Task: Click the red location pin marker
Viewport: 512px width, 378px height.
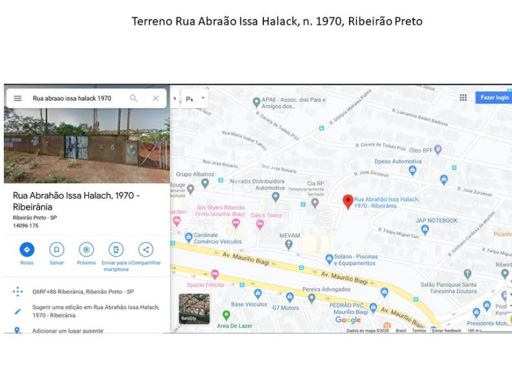Action: (348, 202)
